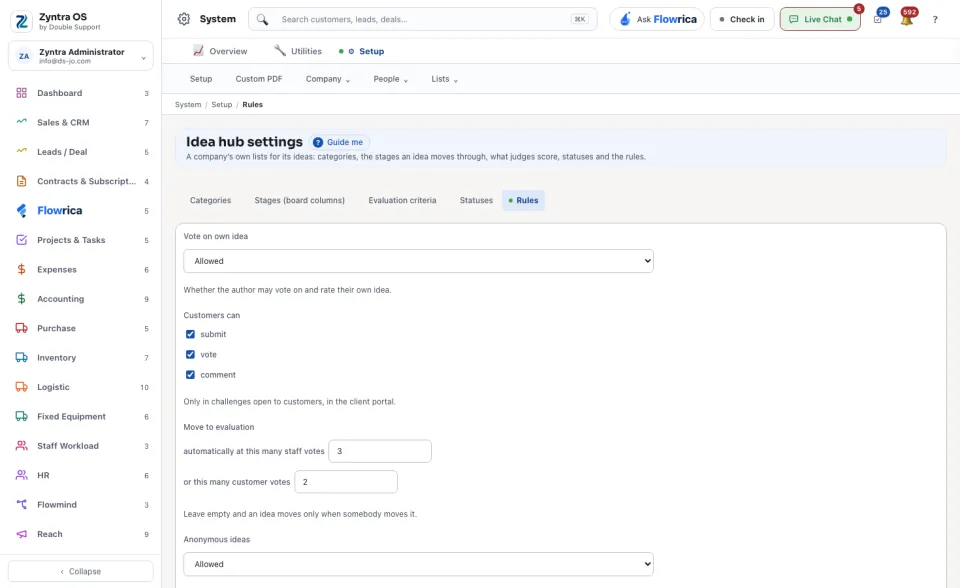Uncheck the customers can submit checkbox

click(190, 334)
